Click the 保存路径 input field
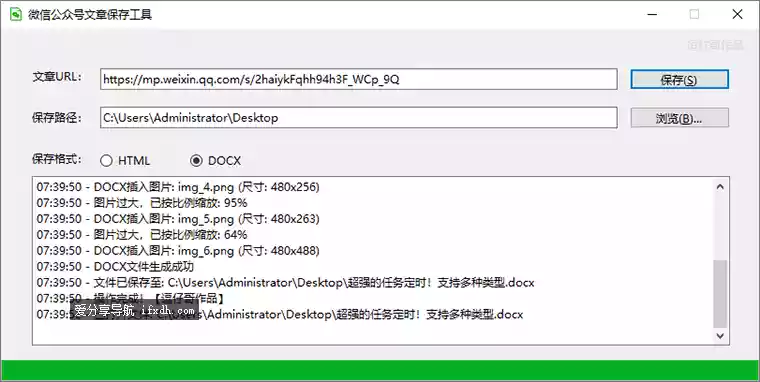The width and height of the screenshot is (760, 382). [x=359, y=118]
